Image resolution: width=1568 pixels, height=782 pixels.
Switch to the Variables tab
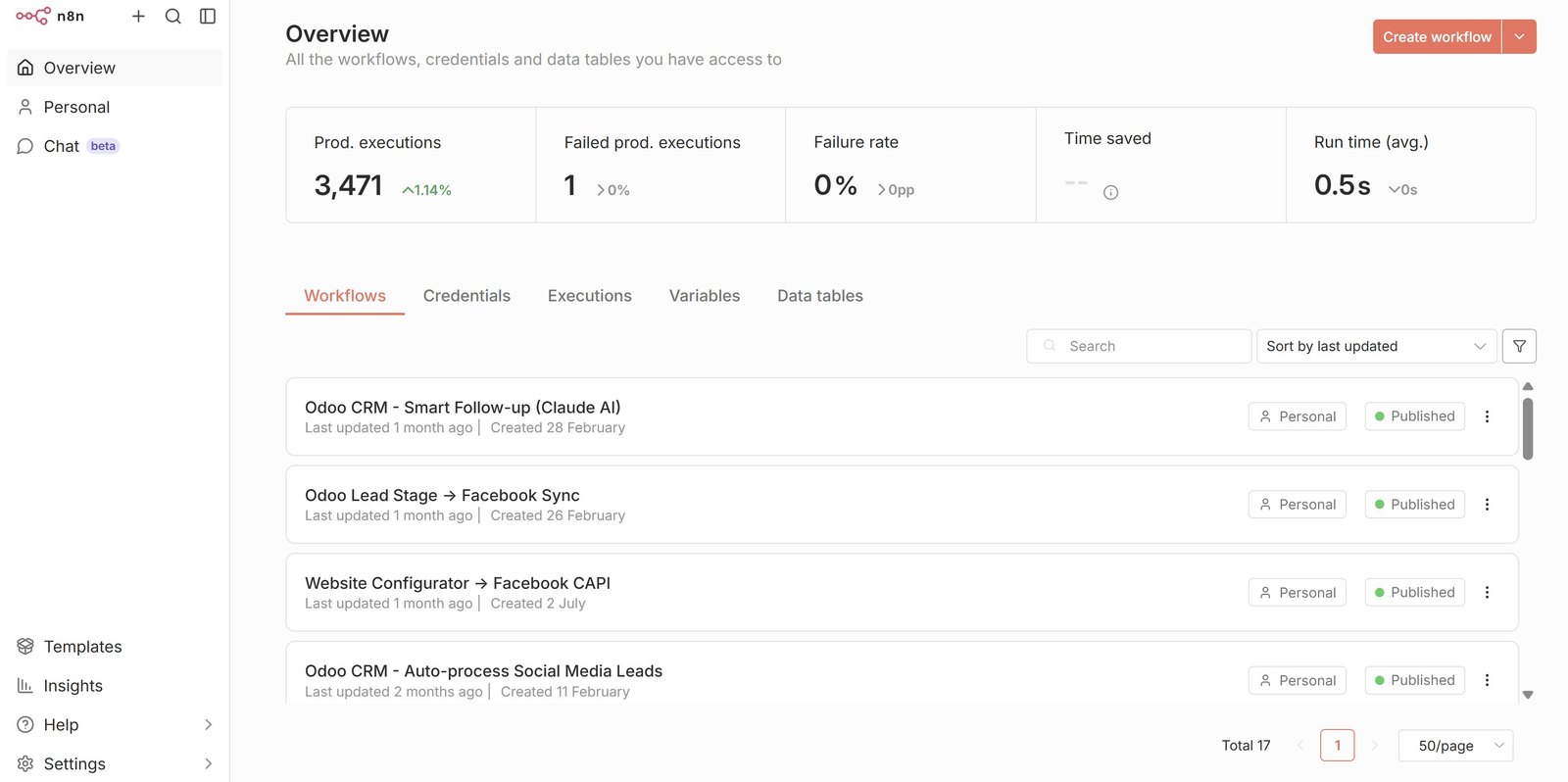pos(705,296)
